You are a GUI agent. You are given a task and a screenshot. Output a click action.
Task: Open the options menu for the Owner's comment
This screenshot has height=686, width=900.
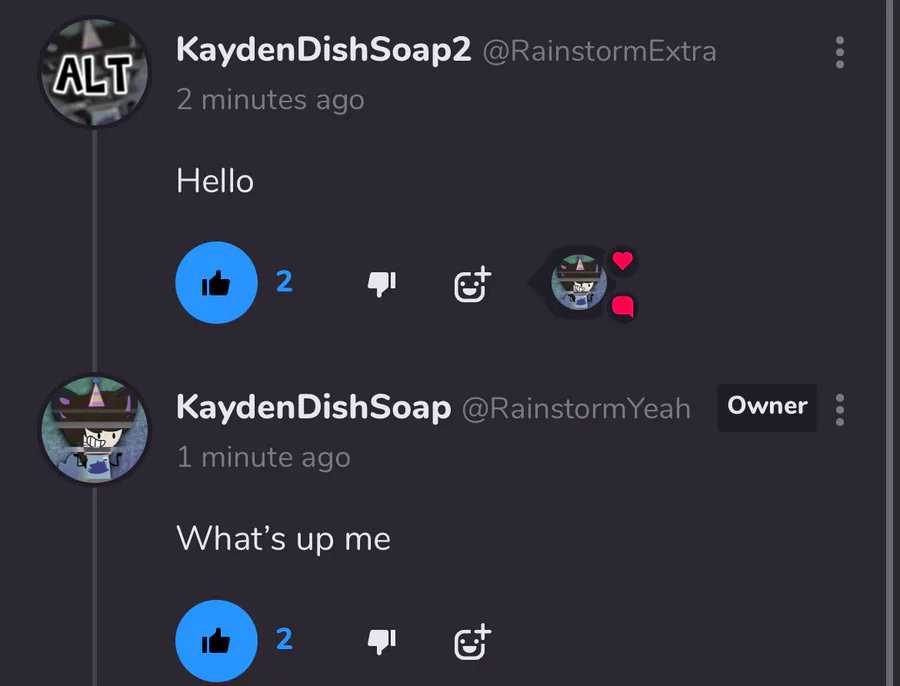tap(839, 410)
